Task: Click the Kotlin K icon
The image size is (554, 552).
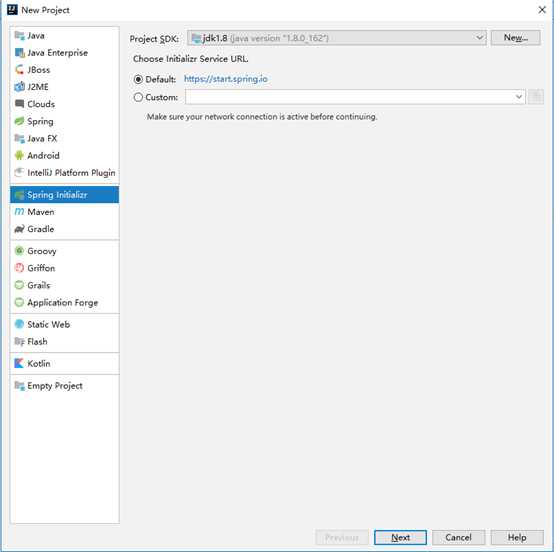Action: point(19,363)
